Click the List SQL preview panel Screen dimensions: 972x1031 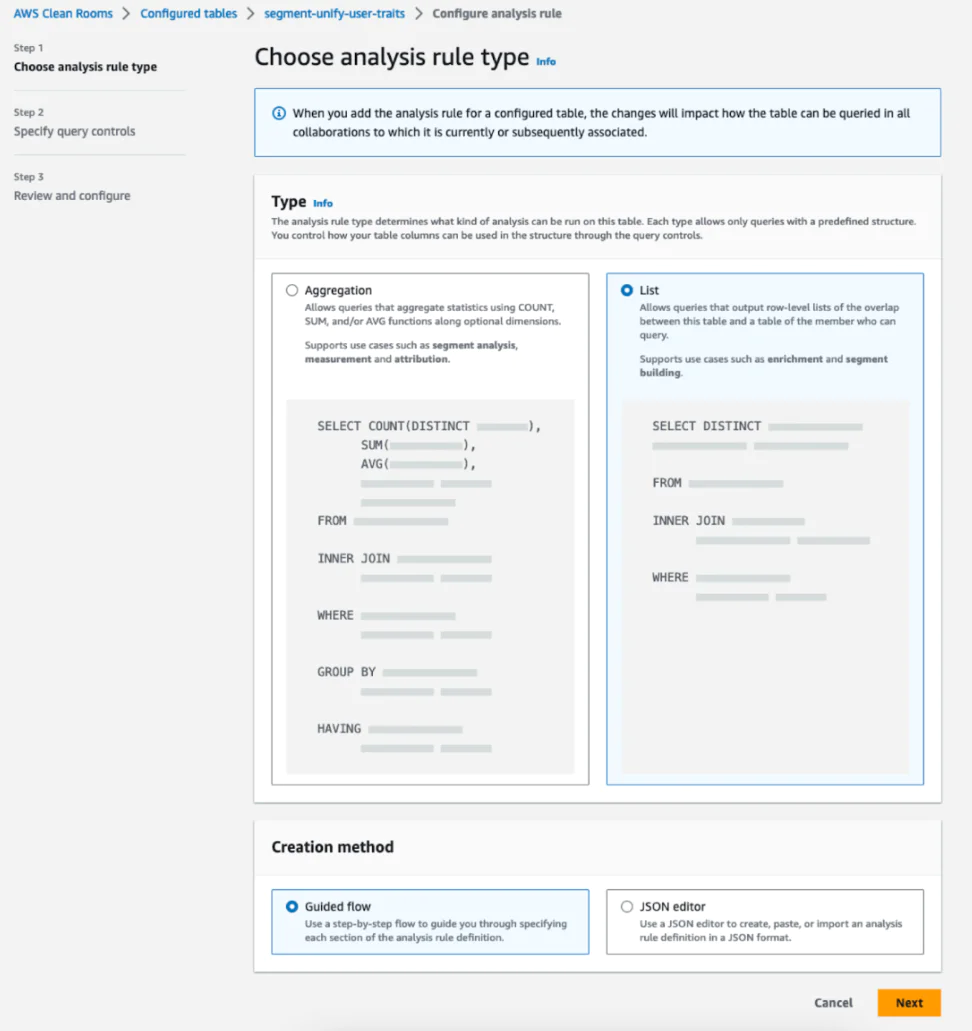click(x=765, y=585)
